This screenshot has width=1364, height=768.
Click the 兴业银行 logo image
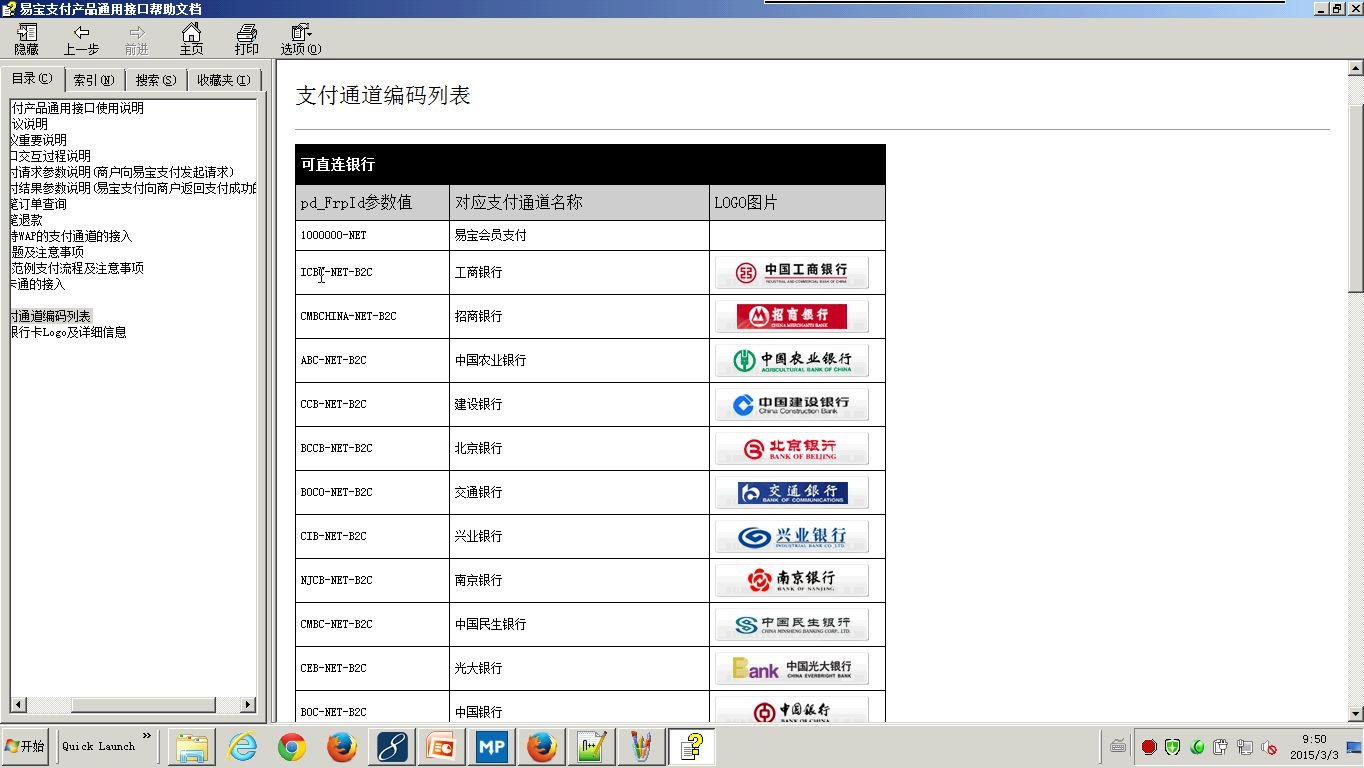click(x=792, y=536)
